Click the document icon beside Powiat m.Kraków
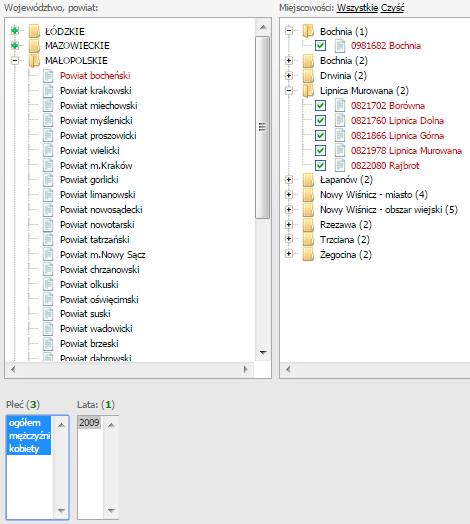Image resolution: width=470 pixels, height=524 pixels. pos(48,166)
